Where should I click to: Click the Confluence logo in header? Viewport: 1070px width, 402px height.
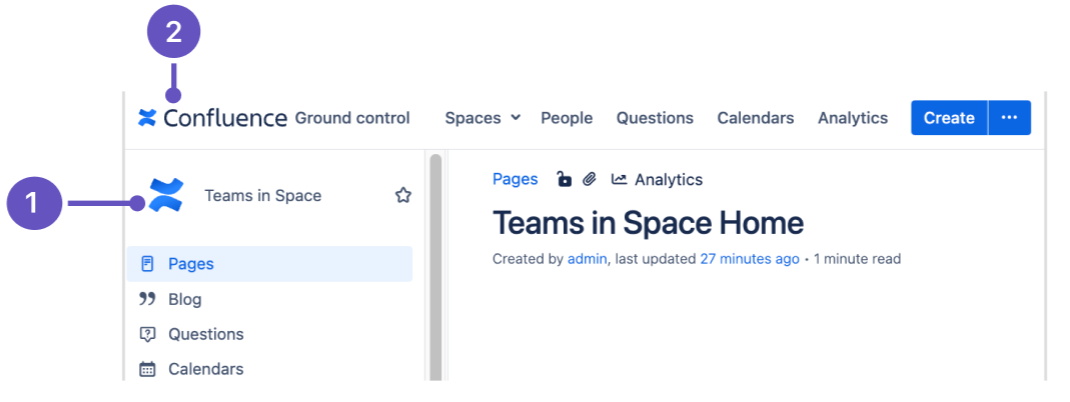[x=212, y=118]
